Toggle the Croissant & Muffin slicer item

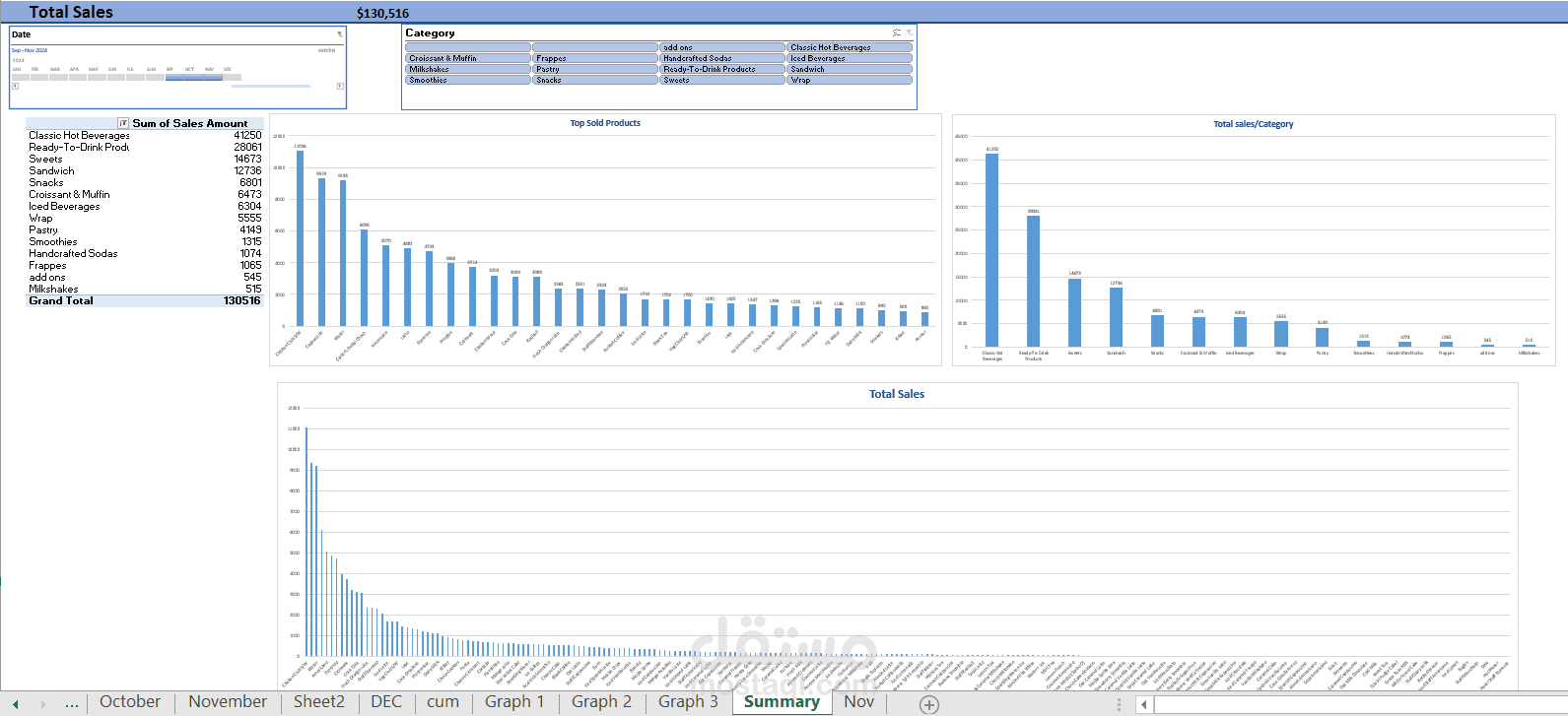click(468, 58)
